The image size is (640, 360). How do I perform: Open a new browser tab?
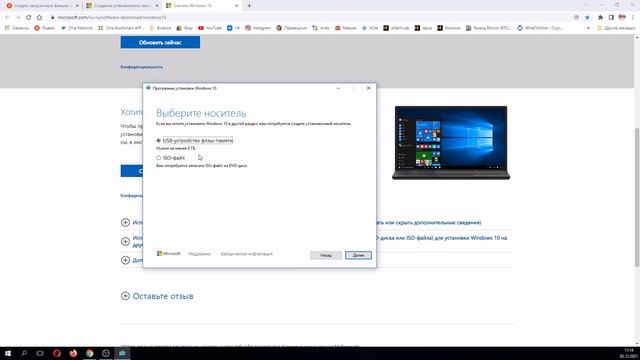pyautogui.click(x=249, y=6)
